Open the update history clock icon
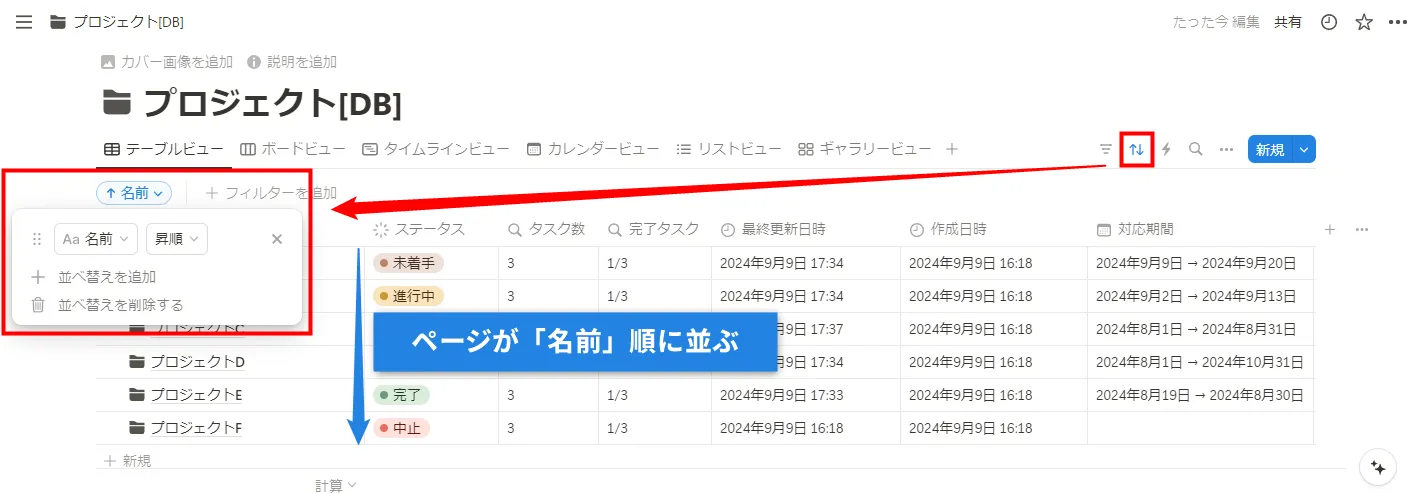Viewport: 1424px width, 493px height. point(1329,22)
